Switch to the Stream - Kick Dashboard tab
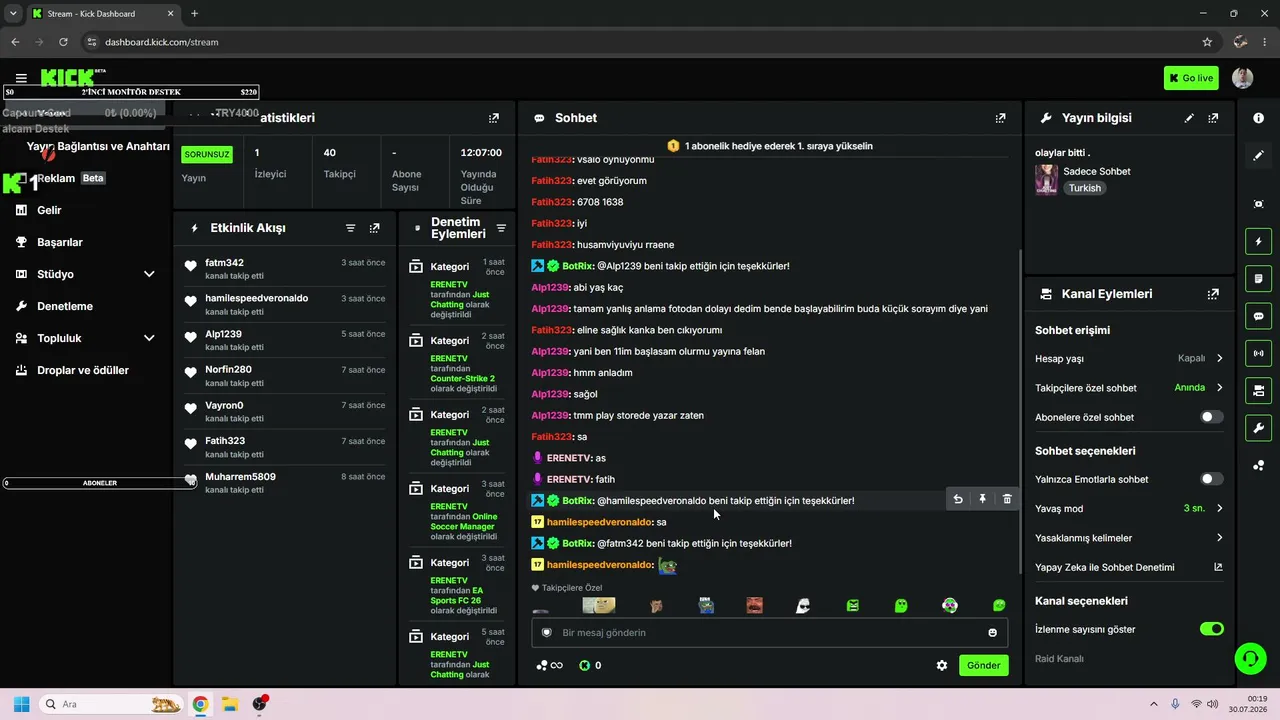The height and width of the screenshot is (720, 1280). [x=103, y=14]
